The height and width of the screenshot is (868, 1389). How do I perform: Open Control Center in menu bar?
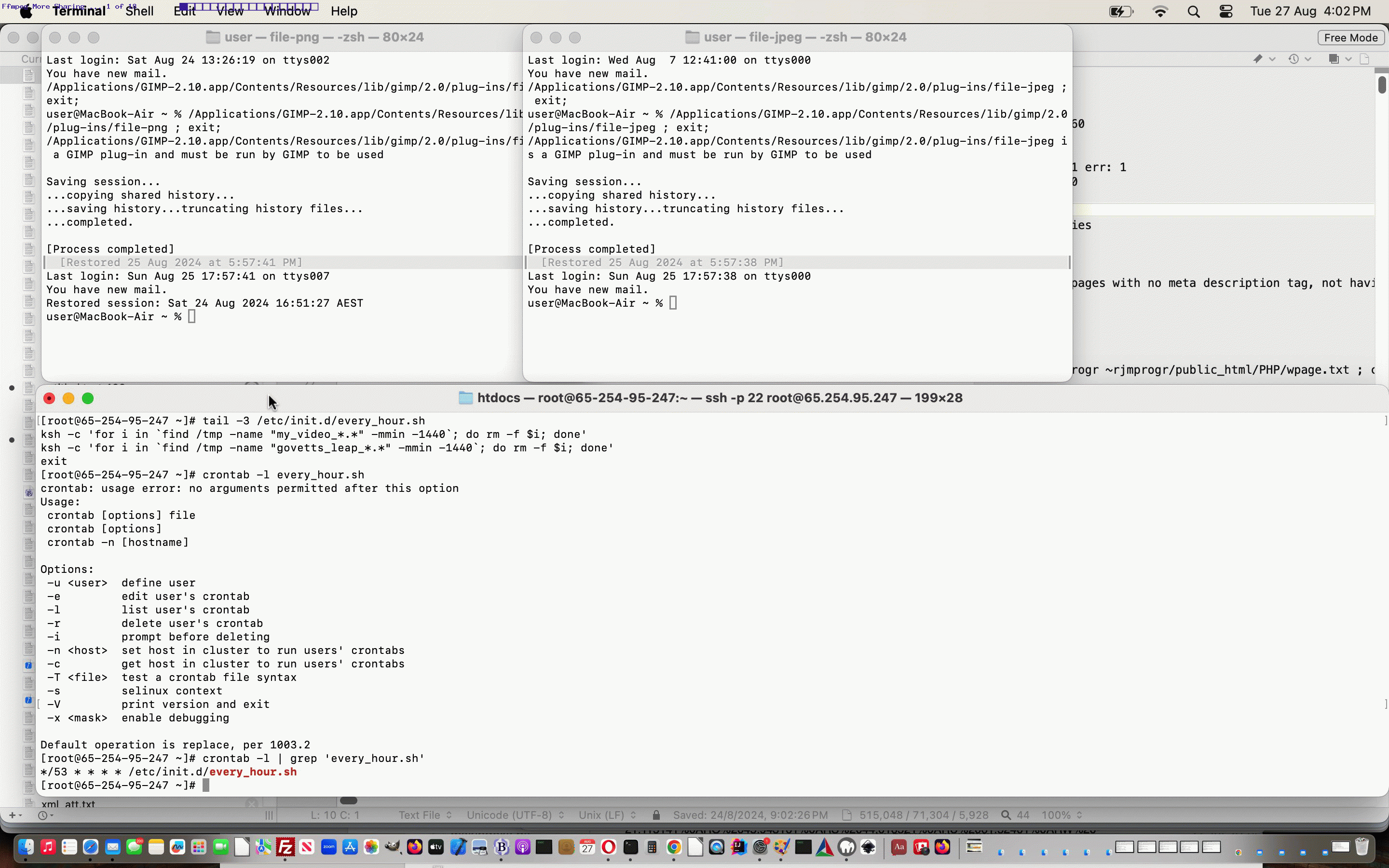1226,12
